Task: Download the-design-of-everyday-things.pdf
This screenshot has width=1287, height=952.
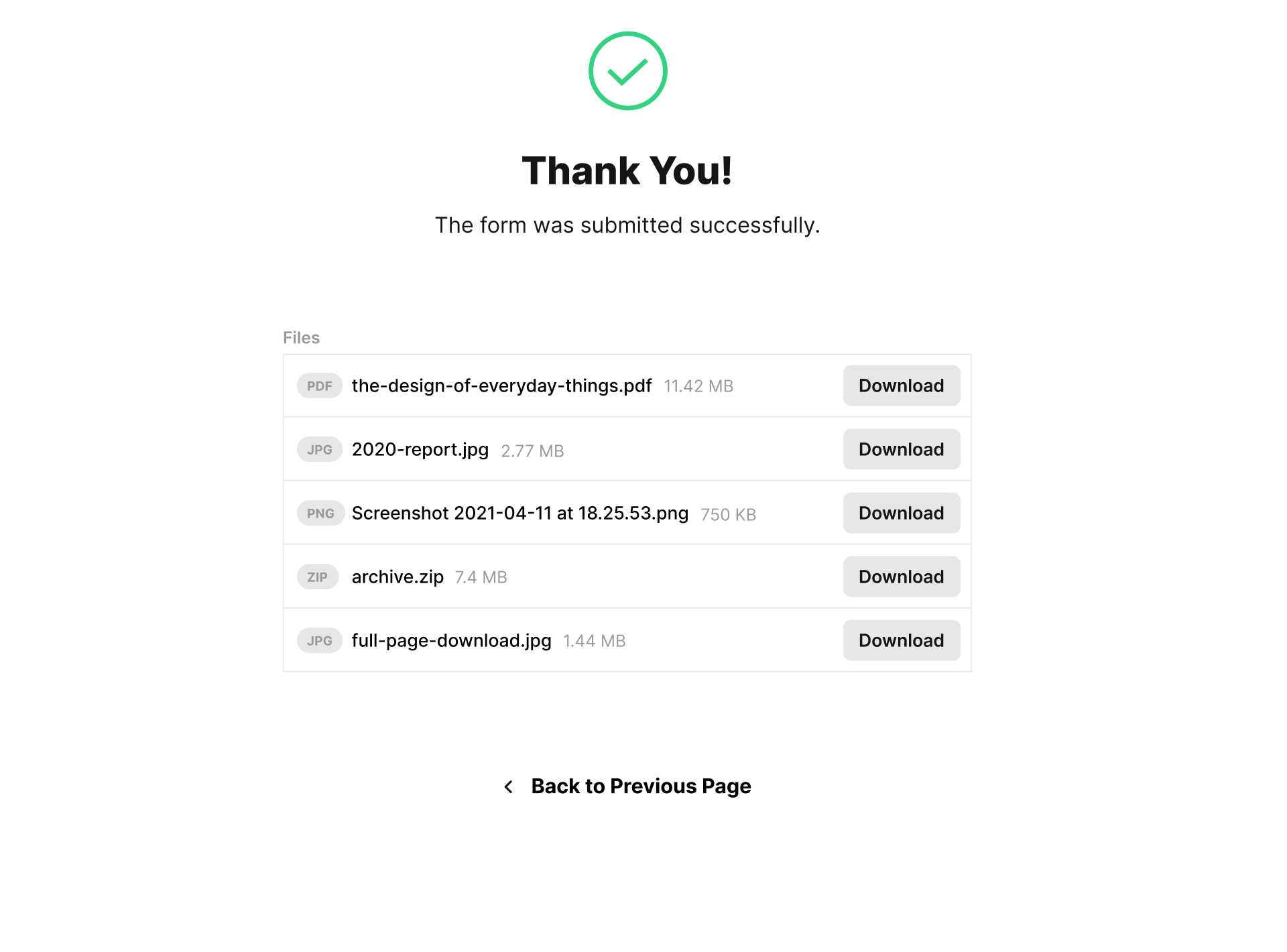Action: pos(902,385)
